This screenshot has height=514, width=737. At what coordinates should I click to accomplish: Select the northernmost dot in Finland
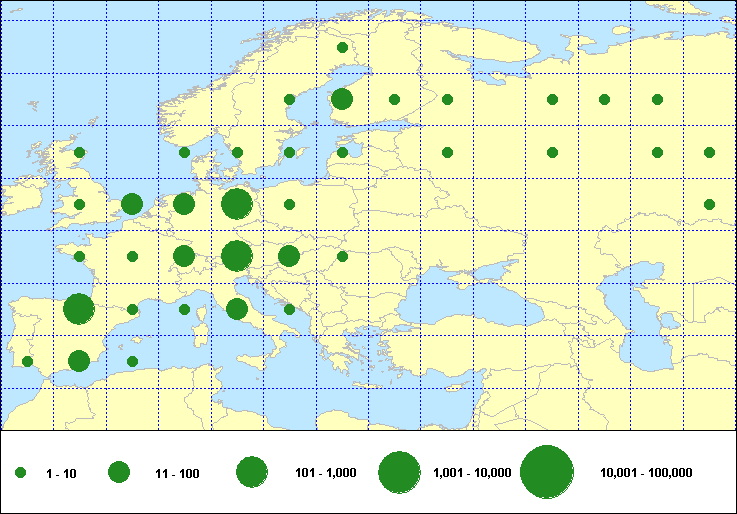[x=342, y=47]
